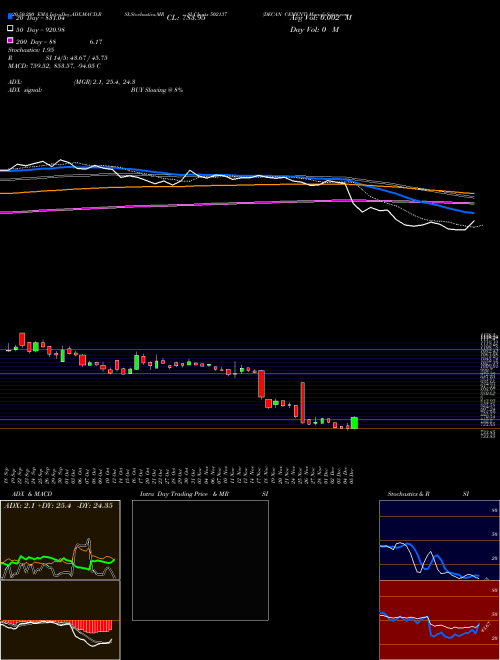Click the MACD values line in the header

coord(54,66)
